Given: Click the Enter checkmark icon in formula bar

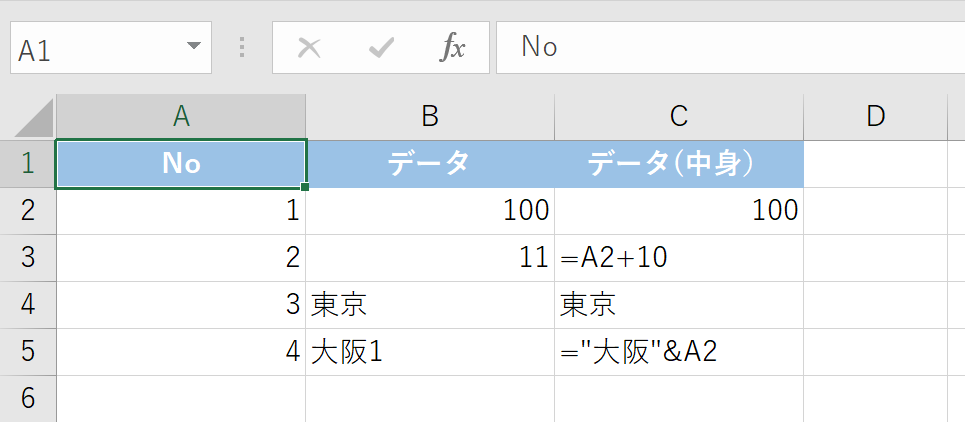Looking at the screenshot, I should pos(381,48).
